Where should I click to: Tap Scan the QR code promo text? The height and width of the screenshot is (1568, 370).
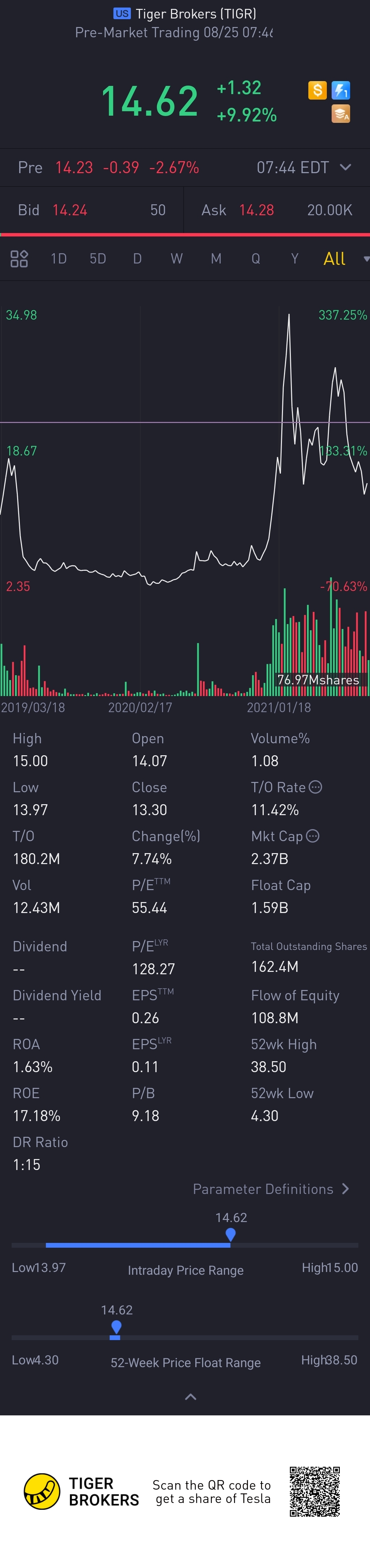tap(211, 1492)
